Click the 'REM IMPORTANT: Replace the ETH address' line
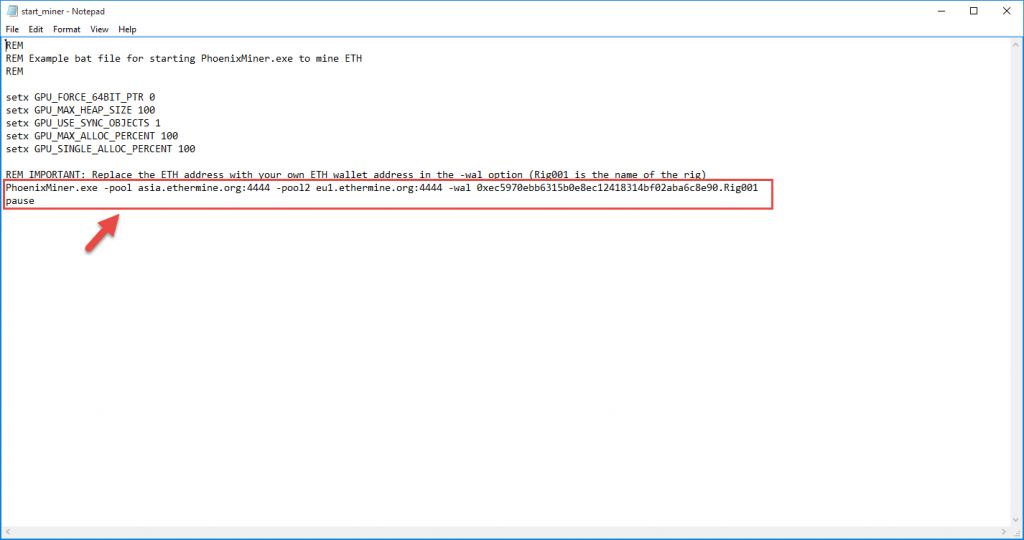 pyautogui.click(x=356, y=175)
